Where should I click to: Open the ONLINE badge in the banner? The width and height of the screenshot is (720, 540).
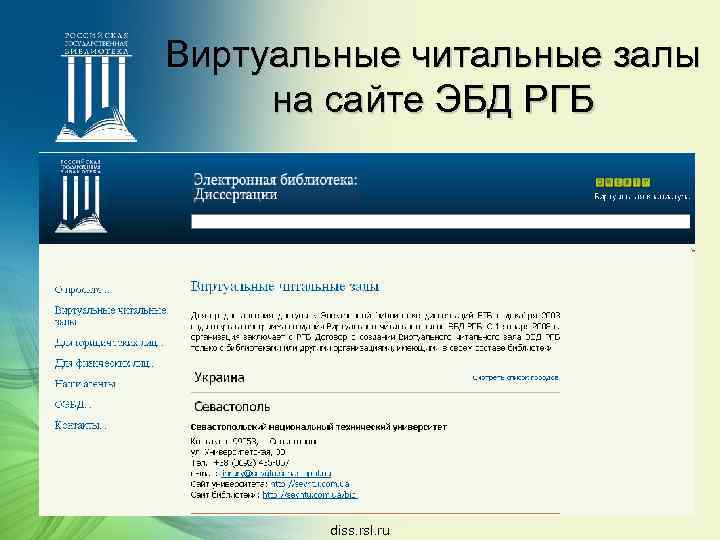(x=623, y=182)
